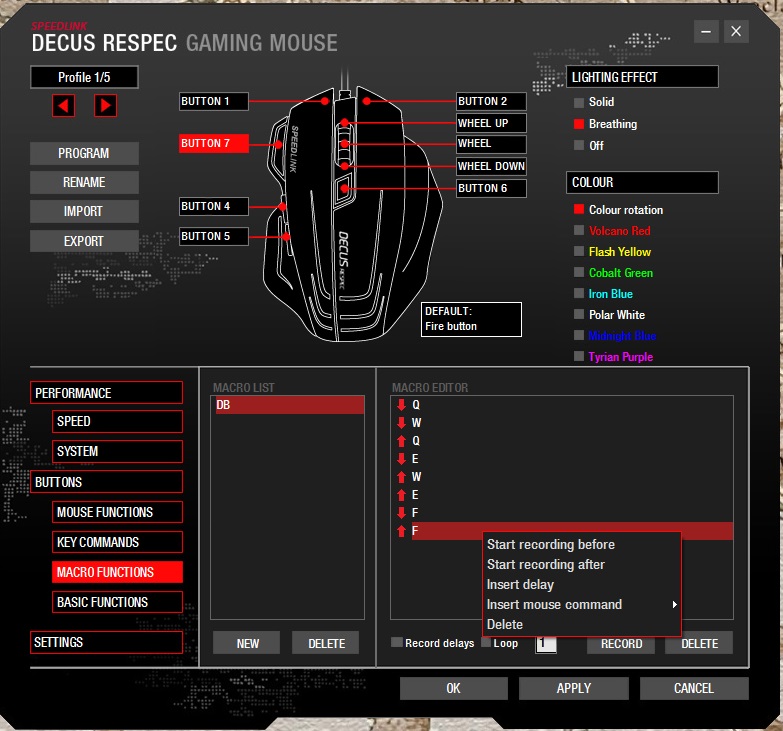The height and width of the screenshot is (731, 783).
Task: Select the Breathing lighting effect
Action: point(579,124)
